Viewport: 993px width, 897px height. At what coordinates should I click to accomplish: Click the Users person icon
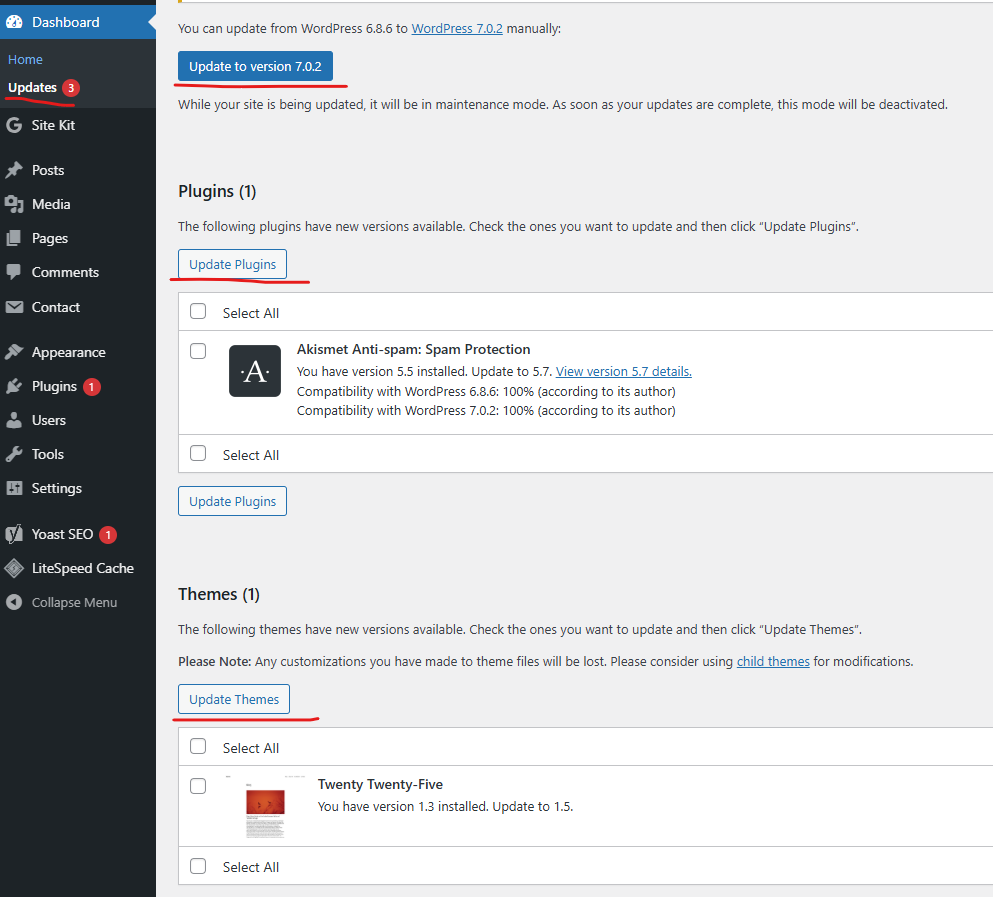[14, 420]
